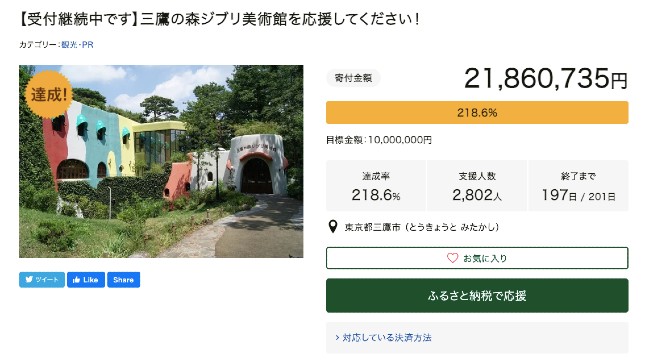Click the Facebook Like button label

point(91,280)
